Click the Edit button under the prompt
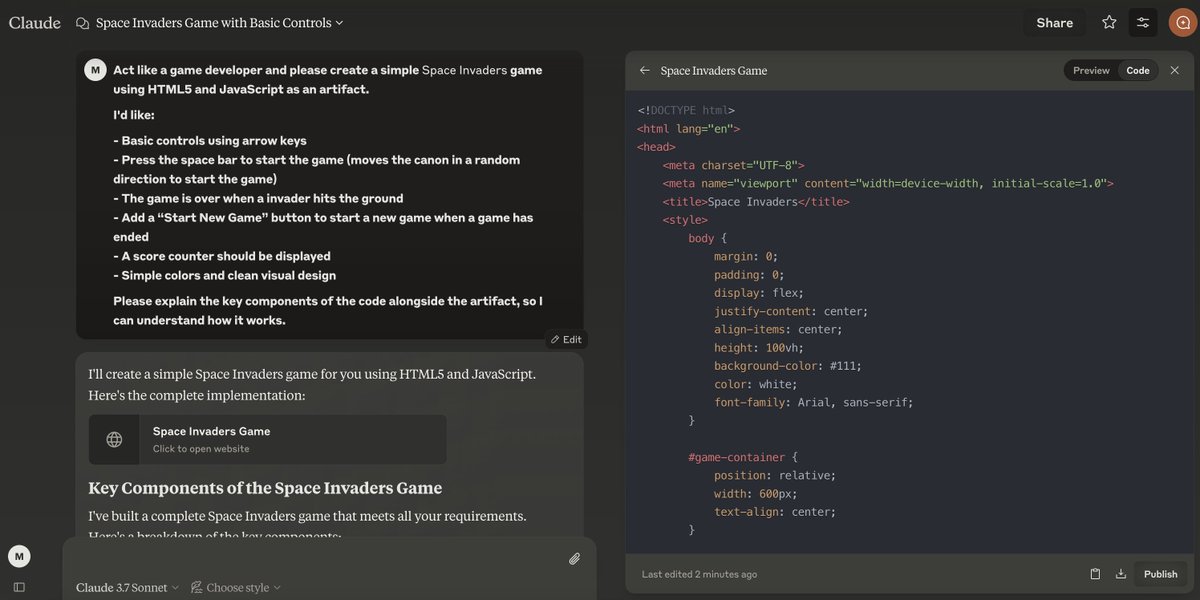This screenshot has width=1200, height=600. (565, 339)
